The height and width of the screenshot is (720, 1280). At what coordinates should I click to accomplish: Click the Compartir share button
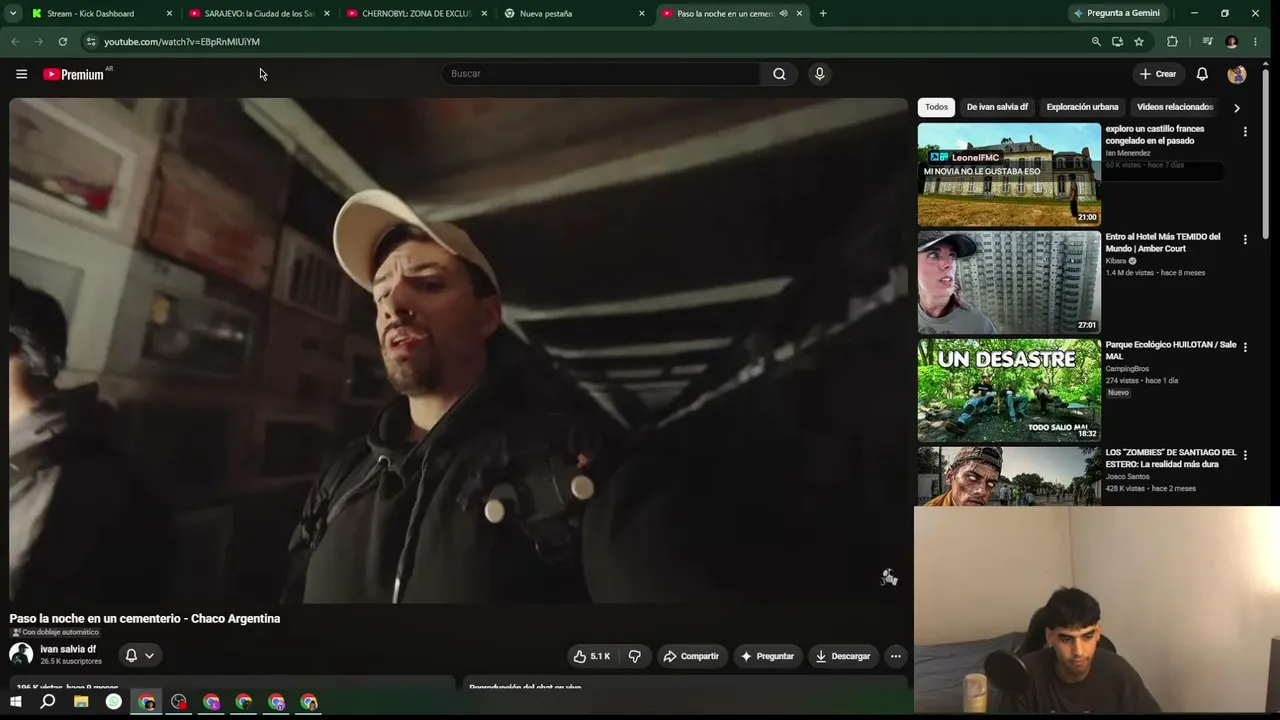click(690, 656)
